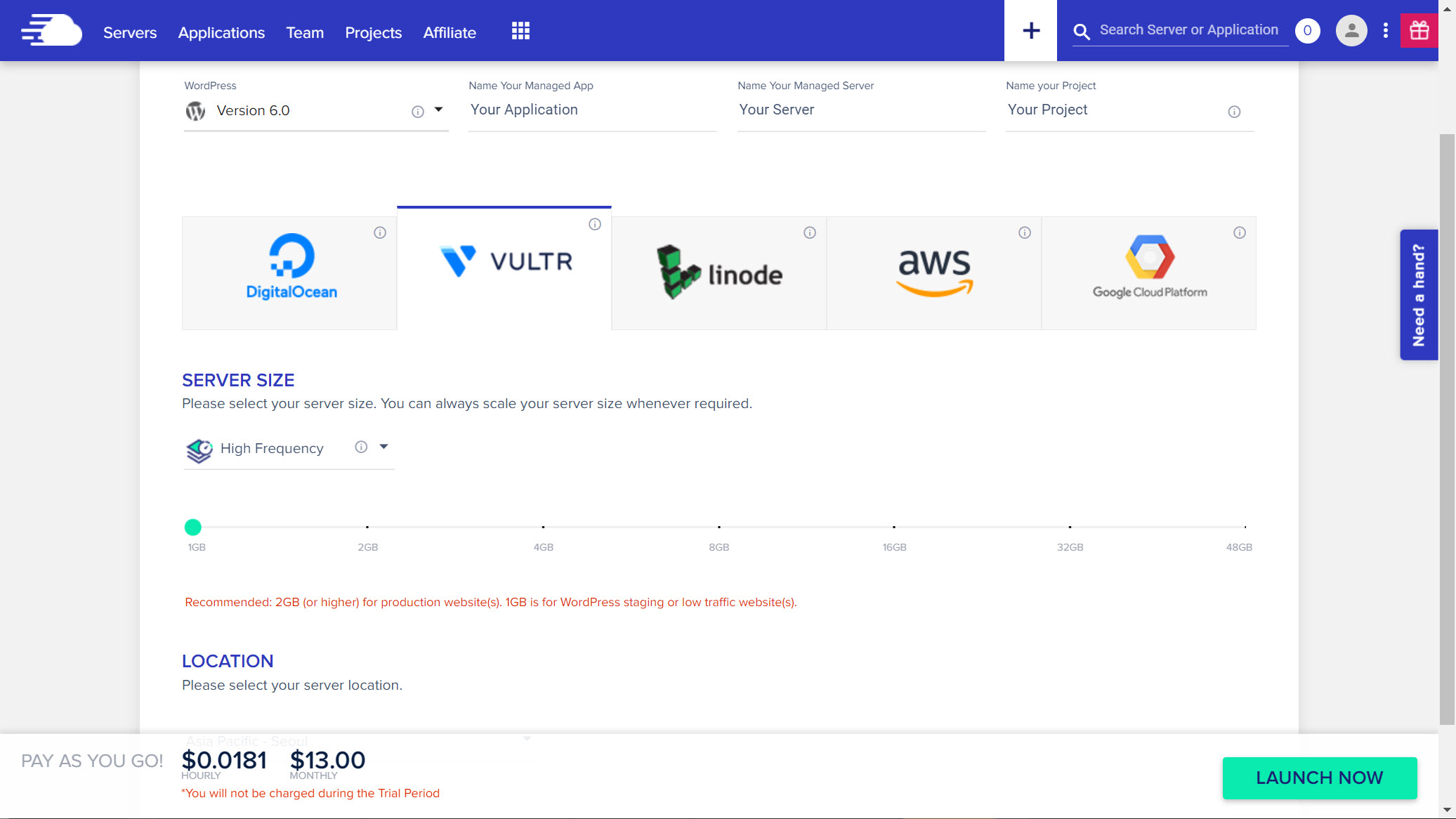Go to the Applications menu
1456x819 pixels.
(221, 32)
